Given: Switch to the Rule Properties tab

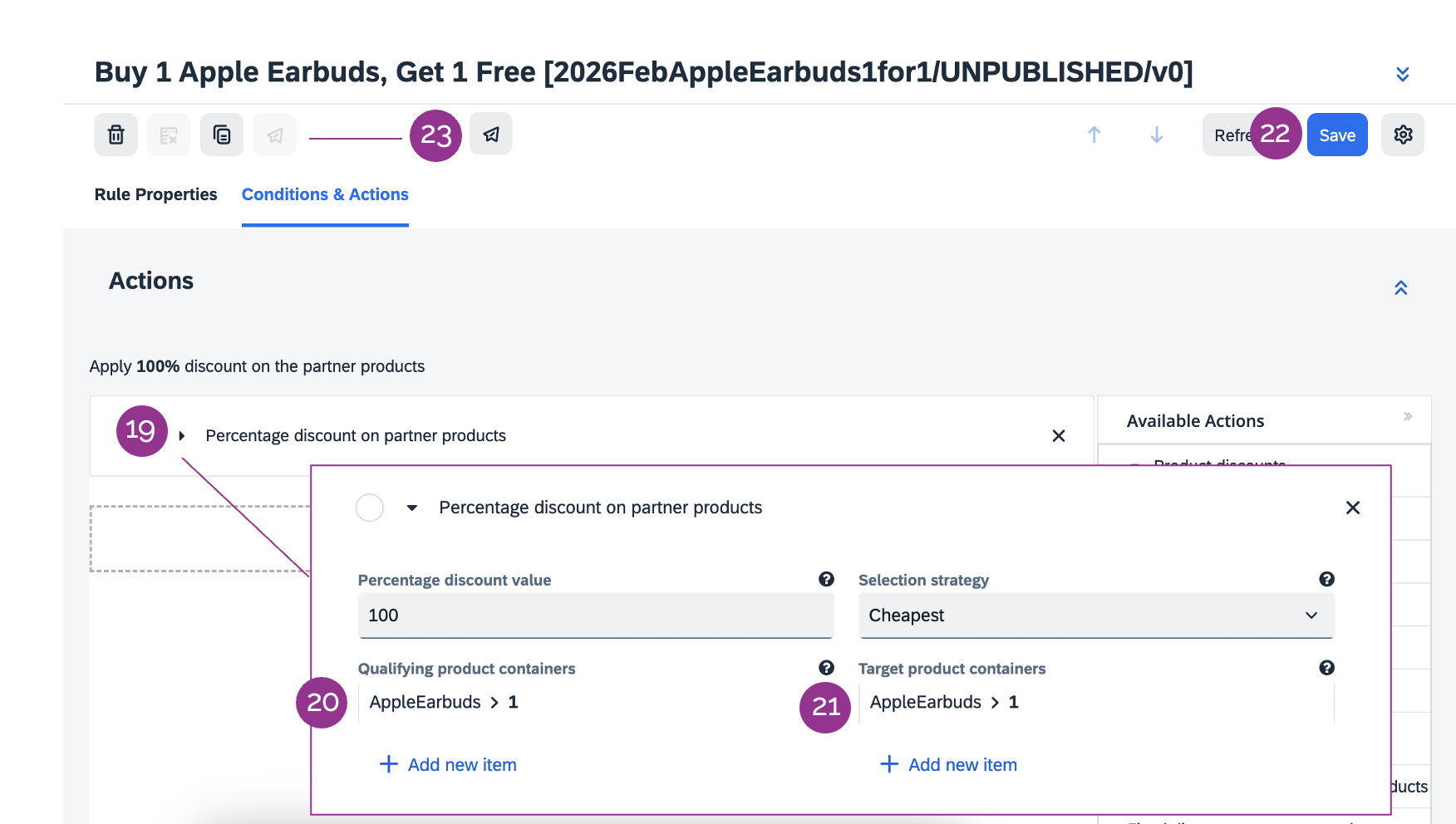Looking at the screenshot, I should click(x=155, y=194).
